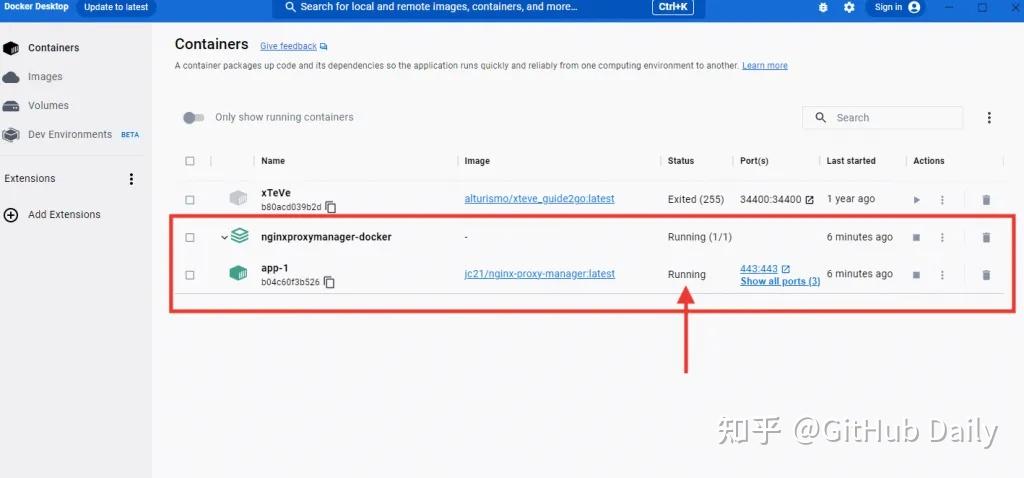Screen dimensions: 1024x478
Task: Delete the app-1 container
Action: point(986,276)
